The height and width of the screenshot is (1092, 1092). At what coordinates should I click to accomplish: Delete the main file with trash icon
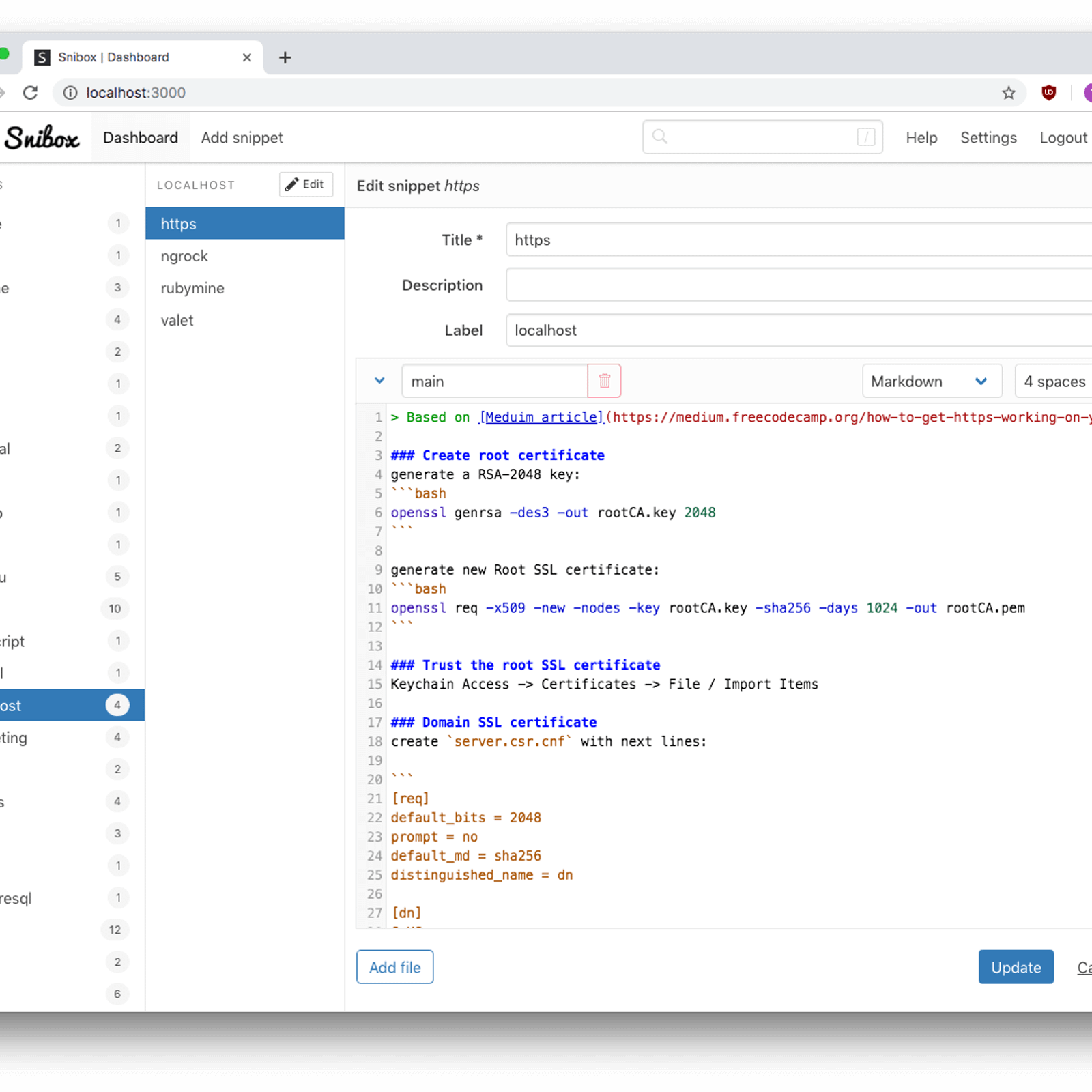click(604, 381)
